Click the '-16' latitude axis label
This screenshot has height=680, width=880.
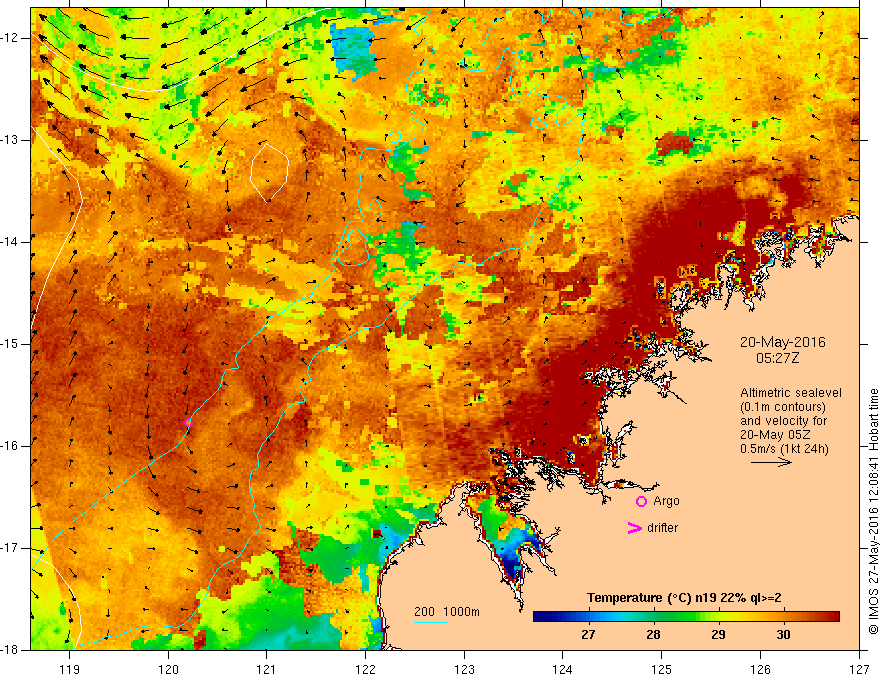click(x=10, y=446)
